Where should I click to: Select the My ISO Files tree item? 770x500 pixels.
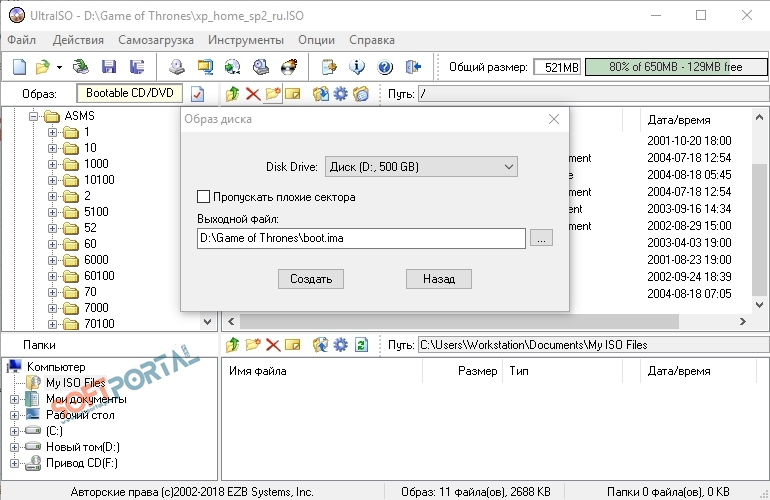[x=76, y=383]
